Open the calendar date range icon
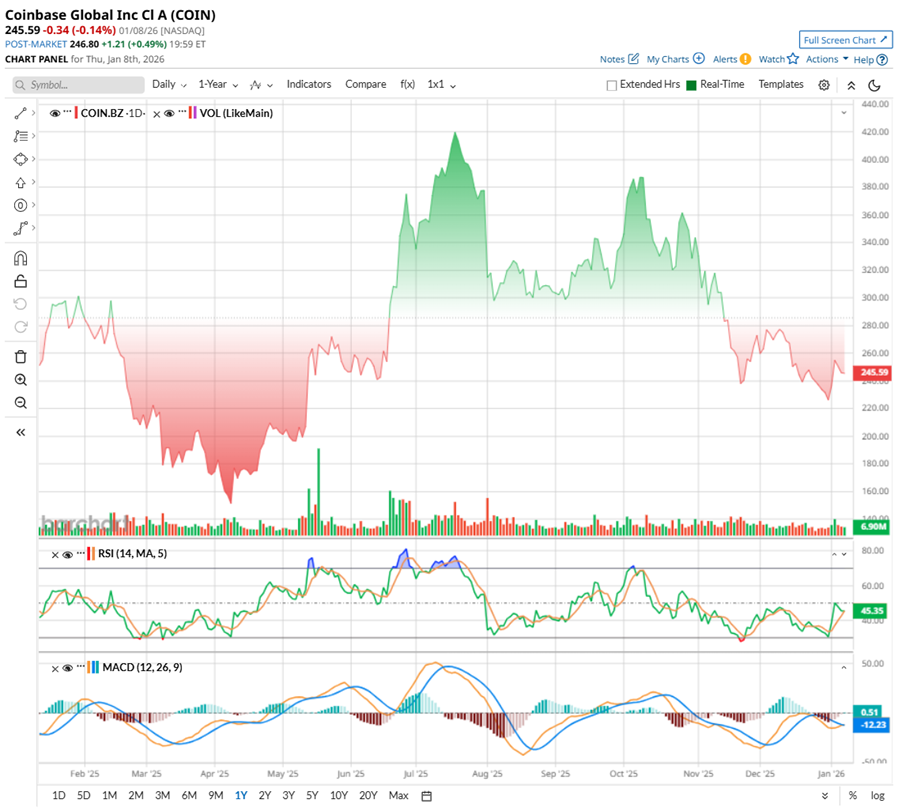902x811 pixels. pos(426,796)
